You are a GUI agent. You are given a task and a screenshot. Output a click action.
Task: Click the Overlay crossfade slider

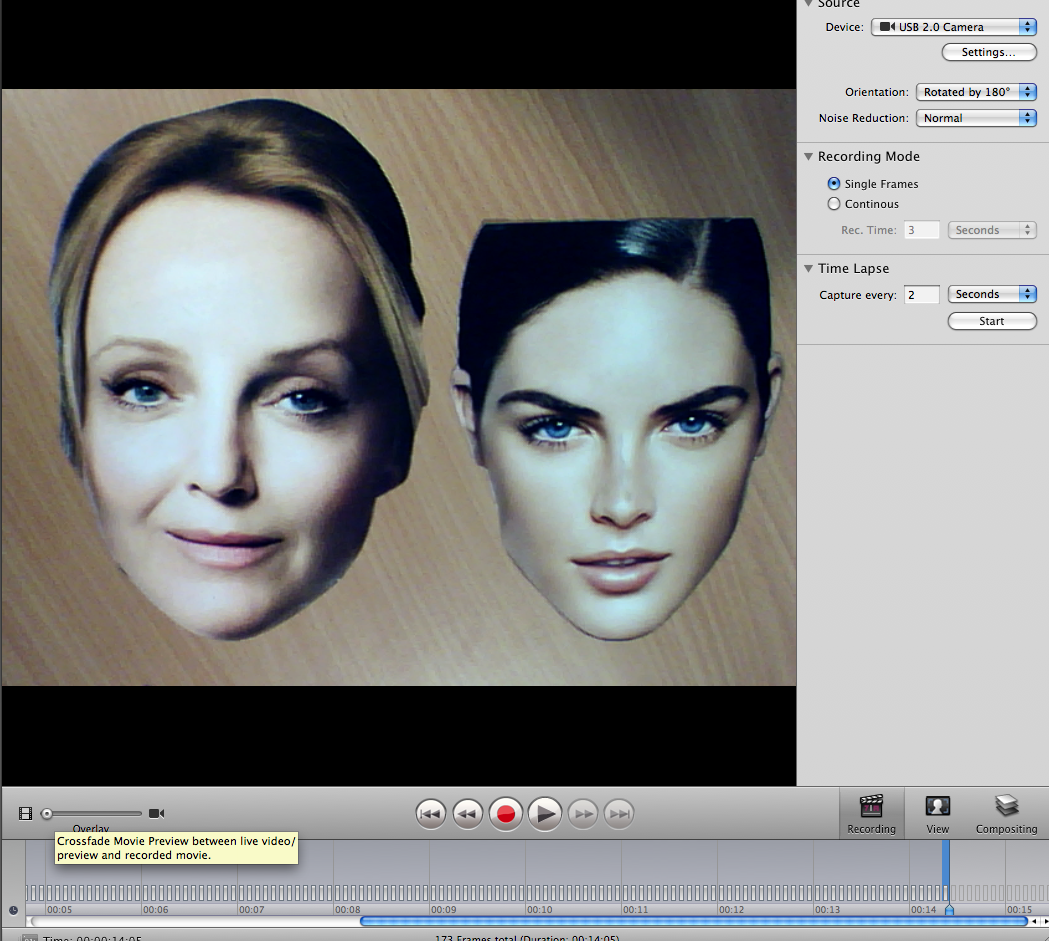coord(92,813)
